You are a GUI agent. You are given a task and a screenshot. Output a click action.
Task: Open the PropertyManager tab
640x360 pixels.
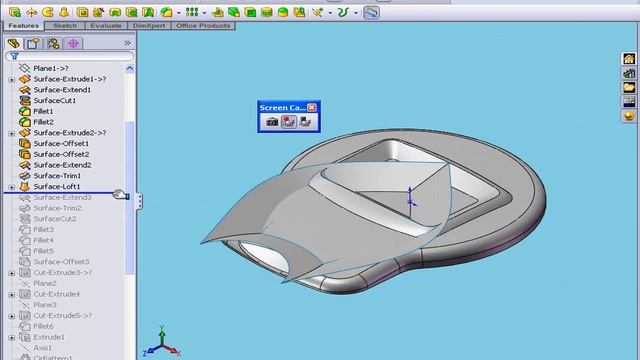(33, 43)
